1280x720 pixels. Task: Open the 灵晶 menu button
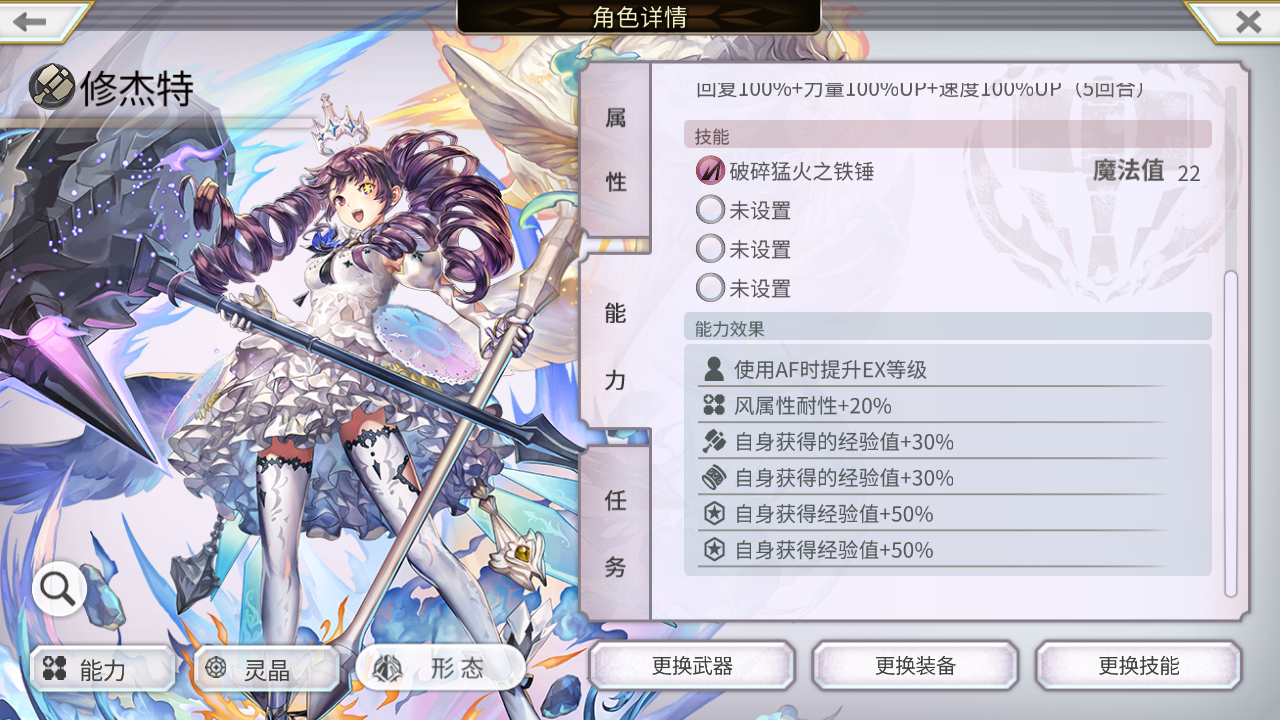click(266, 669)
